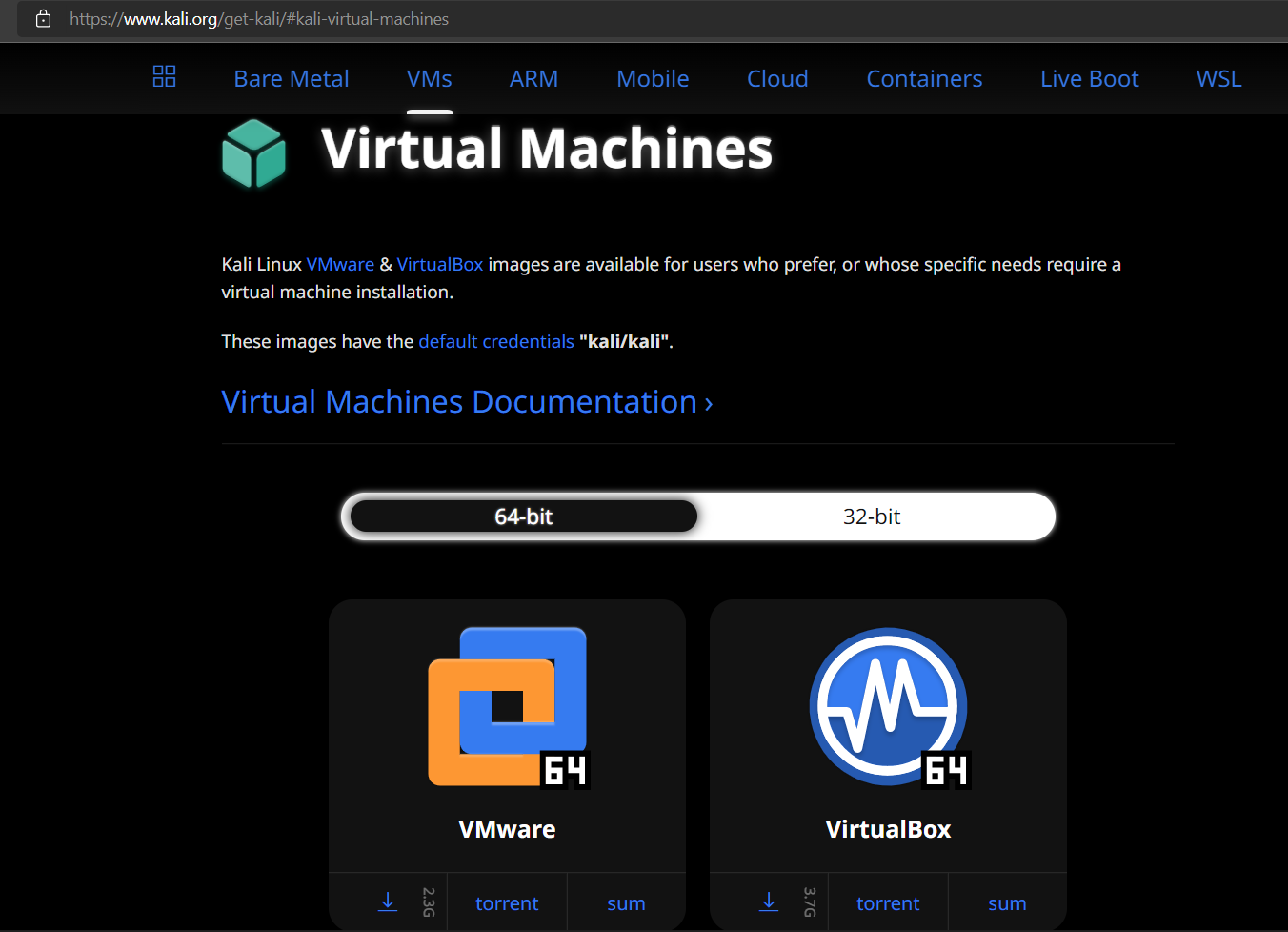Switch to the 32-bit architecture option
The height and width of the screenshot is (932, 1288).
pyautogui.click(x=872, y=517)
